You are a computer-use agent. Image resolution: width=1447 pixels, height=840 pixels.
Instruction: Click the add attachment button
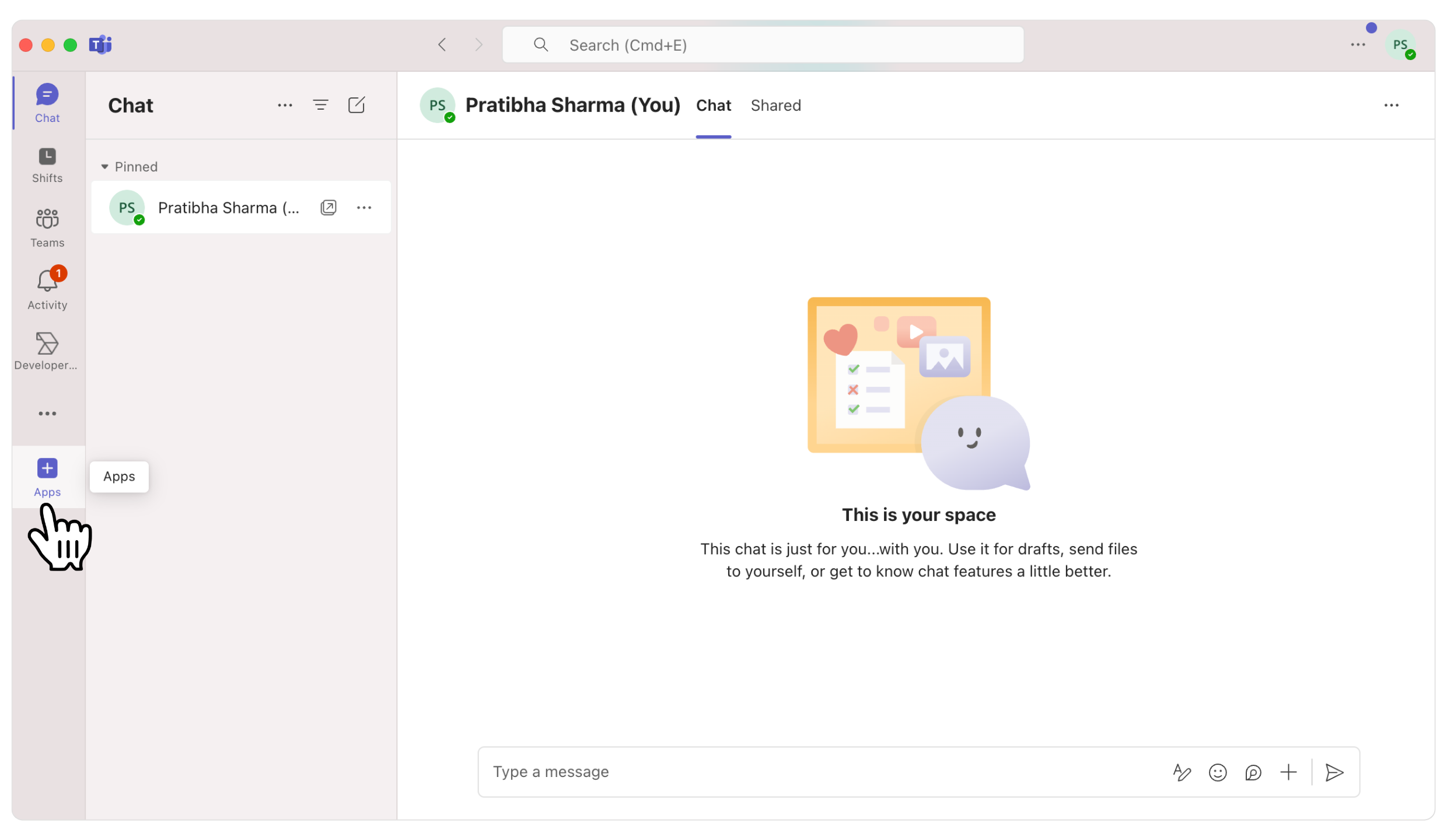1289,771
